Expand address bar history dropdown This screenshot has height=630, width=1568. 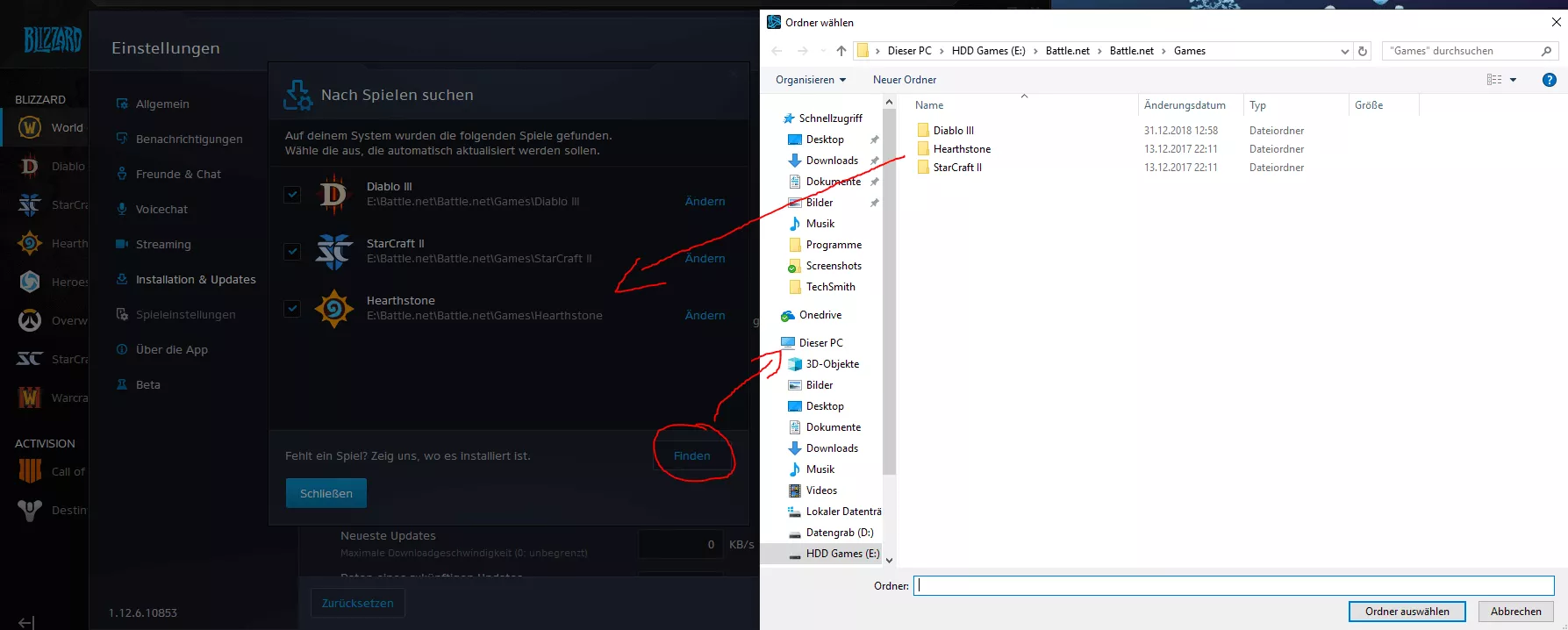[x=1344, y=51]
